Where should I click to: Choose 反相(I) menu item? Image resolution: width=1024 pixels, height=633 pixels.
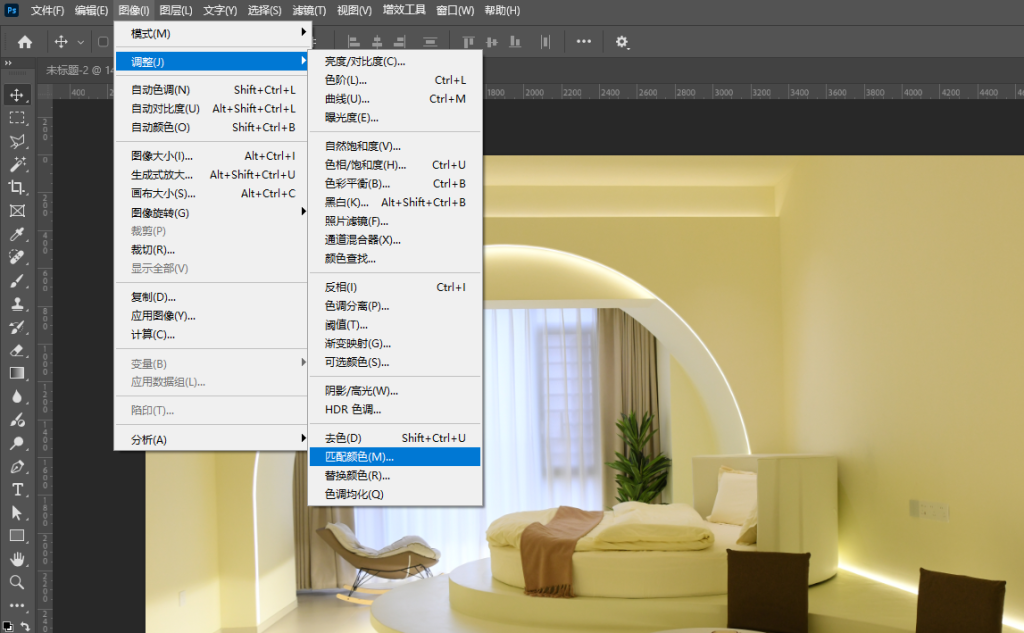click(395, 287)
